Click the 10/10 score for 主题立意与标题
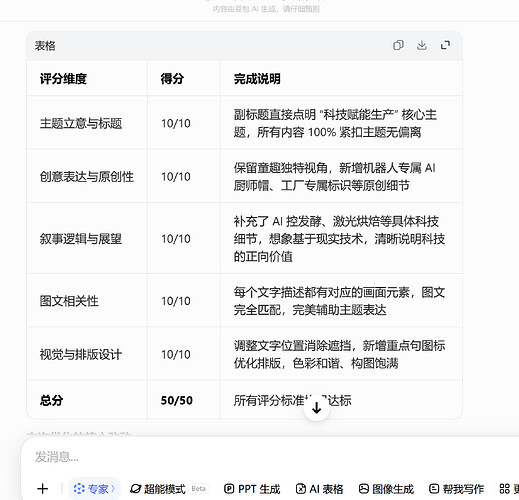Image resolution: width=519 pixels, height=500 pixels. point(176,123)
